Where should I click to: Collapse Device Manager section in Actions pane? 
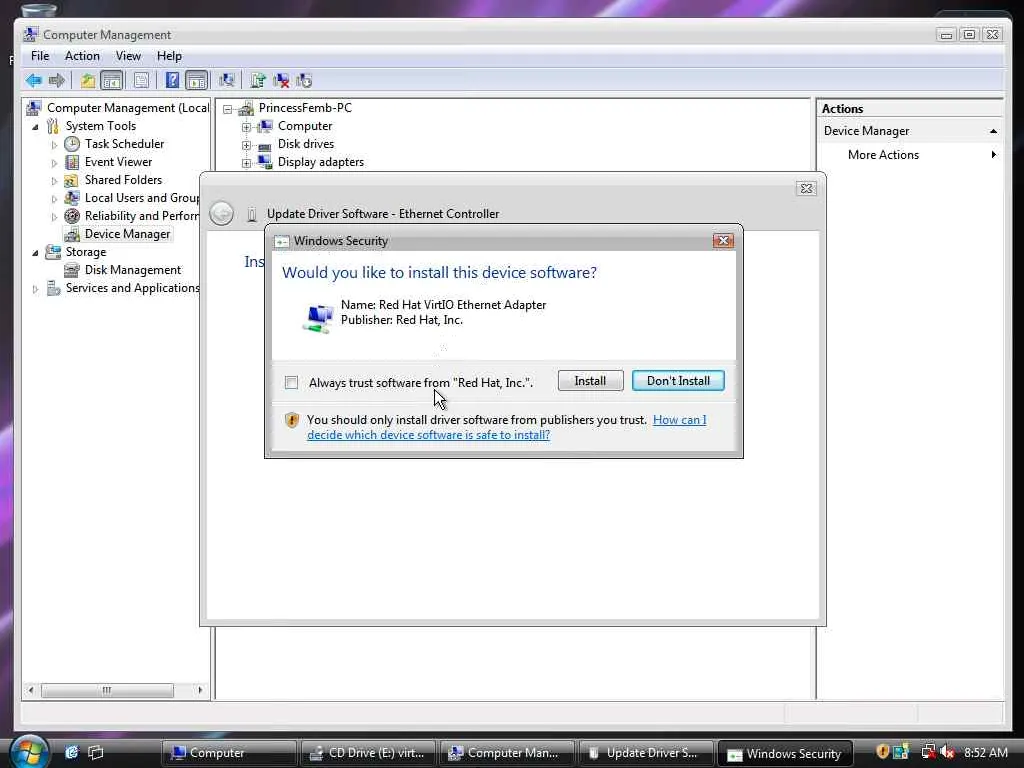pos(993,131)
